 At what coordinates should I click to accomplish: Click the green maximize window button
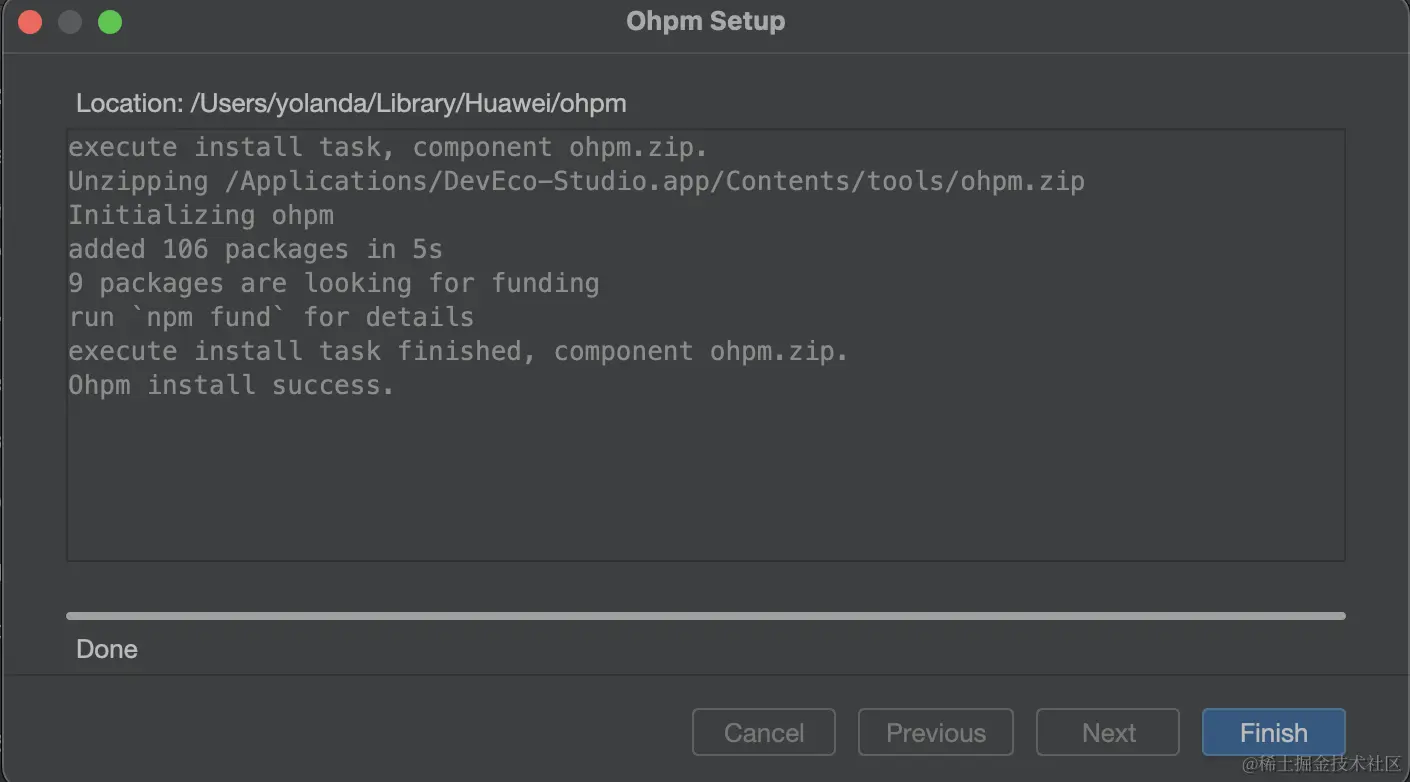[110, 21]
